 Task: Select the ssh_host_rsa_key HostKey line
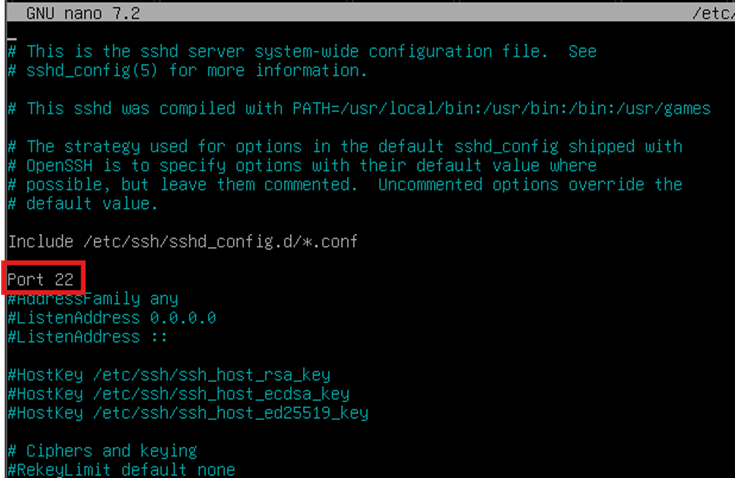[x=168, y=375]
